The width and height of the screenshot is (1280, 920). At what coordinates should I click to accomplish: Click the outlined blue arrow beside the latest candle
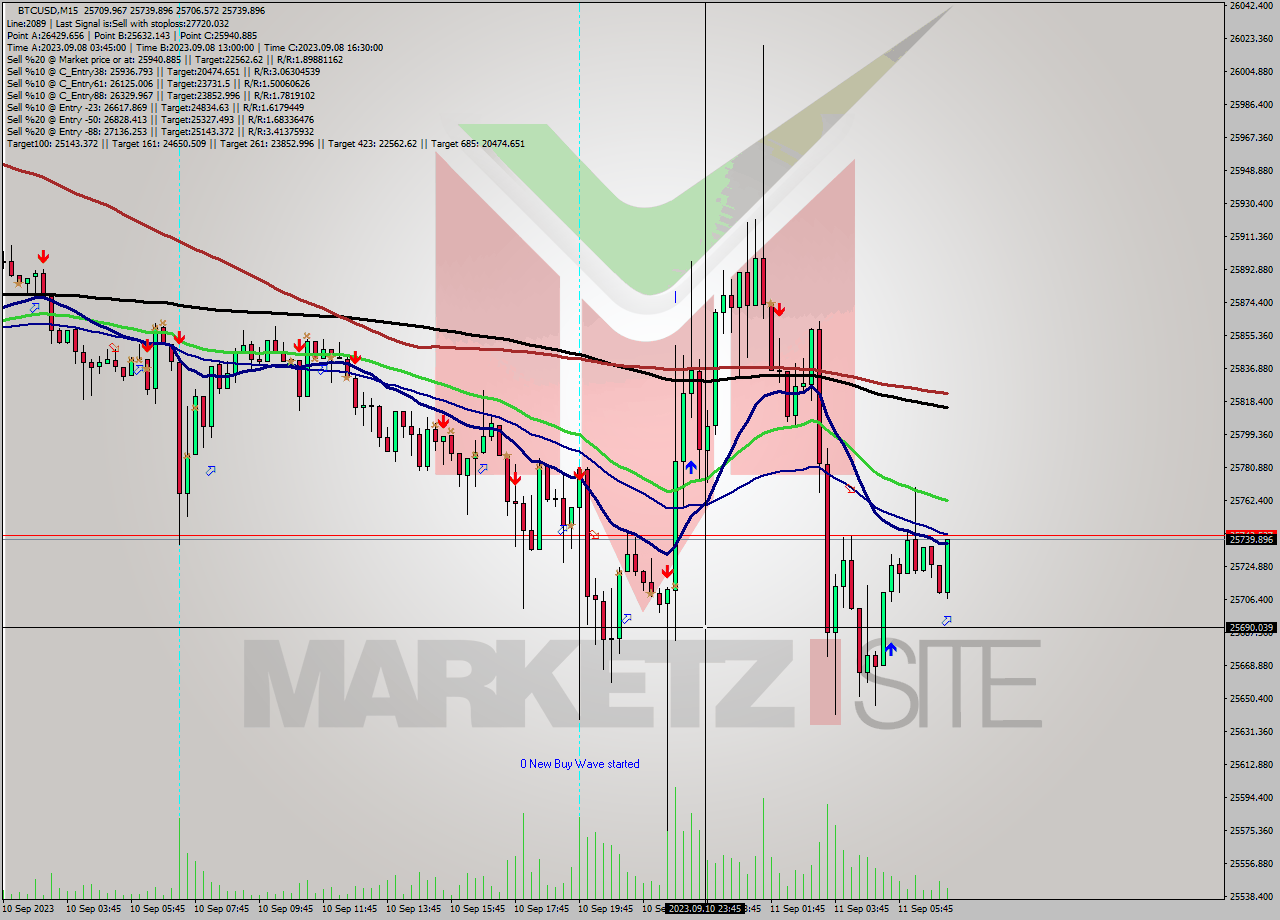click(946, 621)
